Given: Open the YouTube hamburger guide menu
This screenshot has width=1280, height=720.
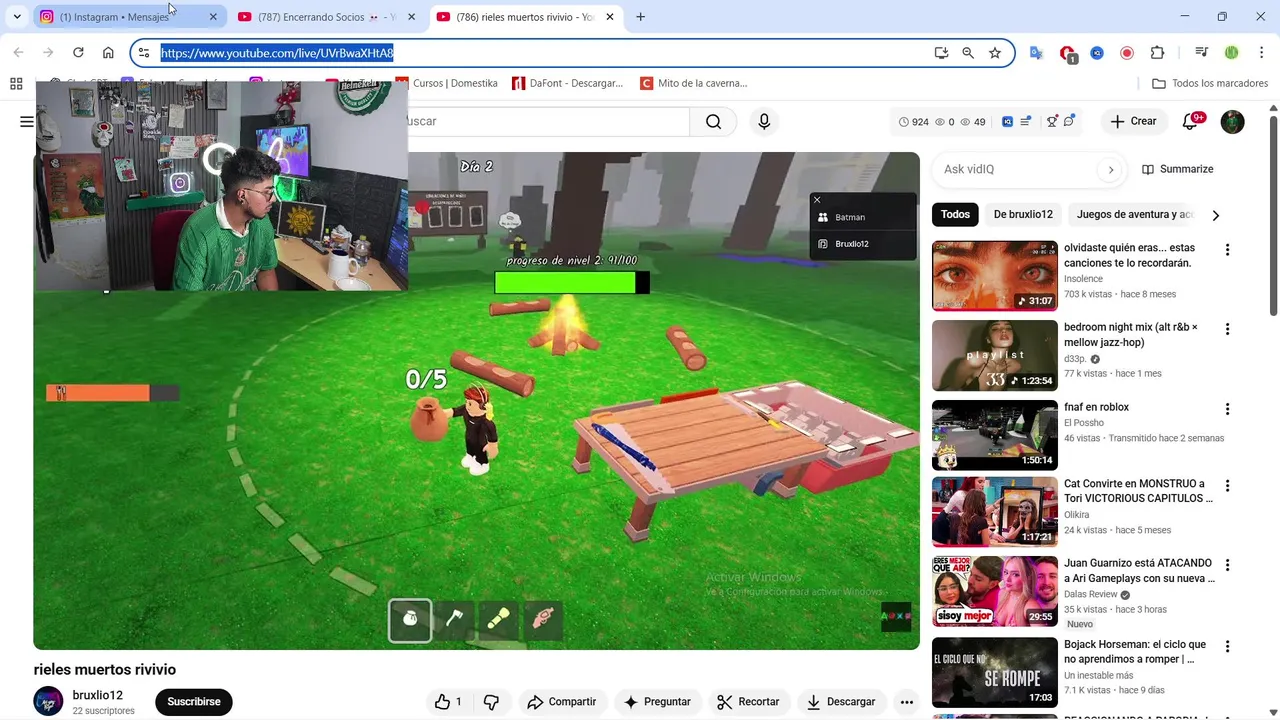Looking at the screenshot, I should tap(26, 122).
